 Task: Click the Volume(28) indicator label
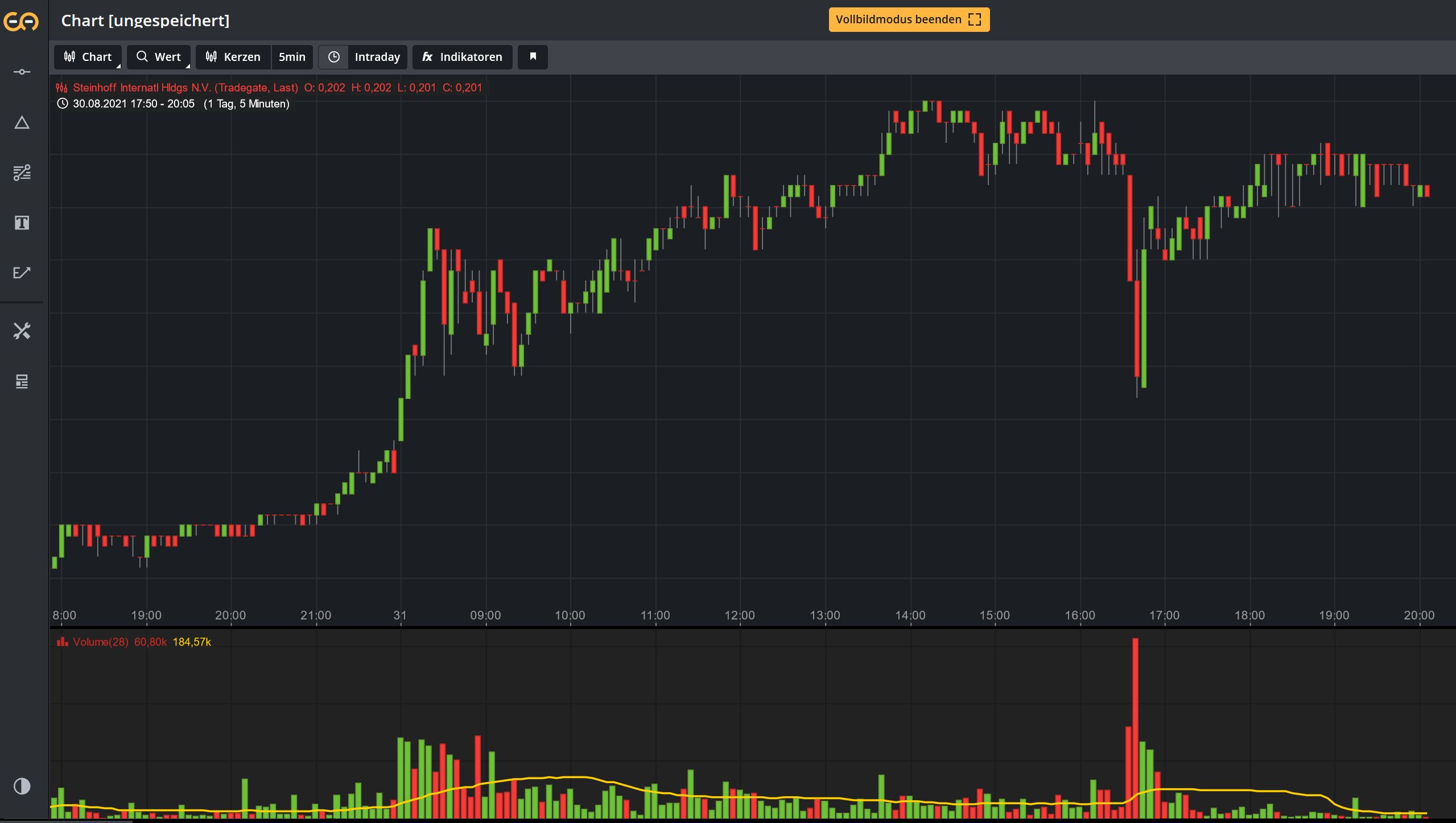[100, 642]
